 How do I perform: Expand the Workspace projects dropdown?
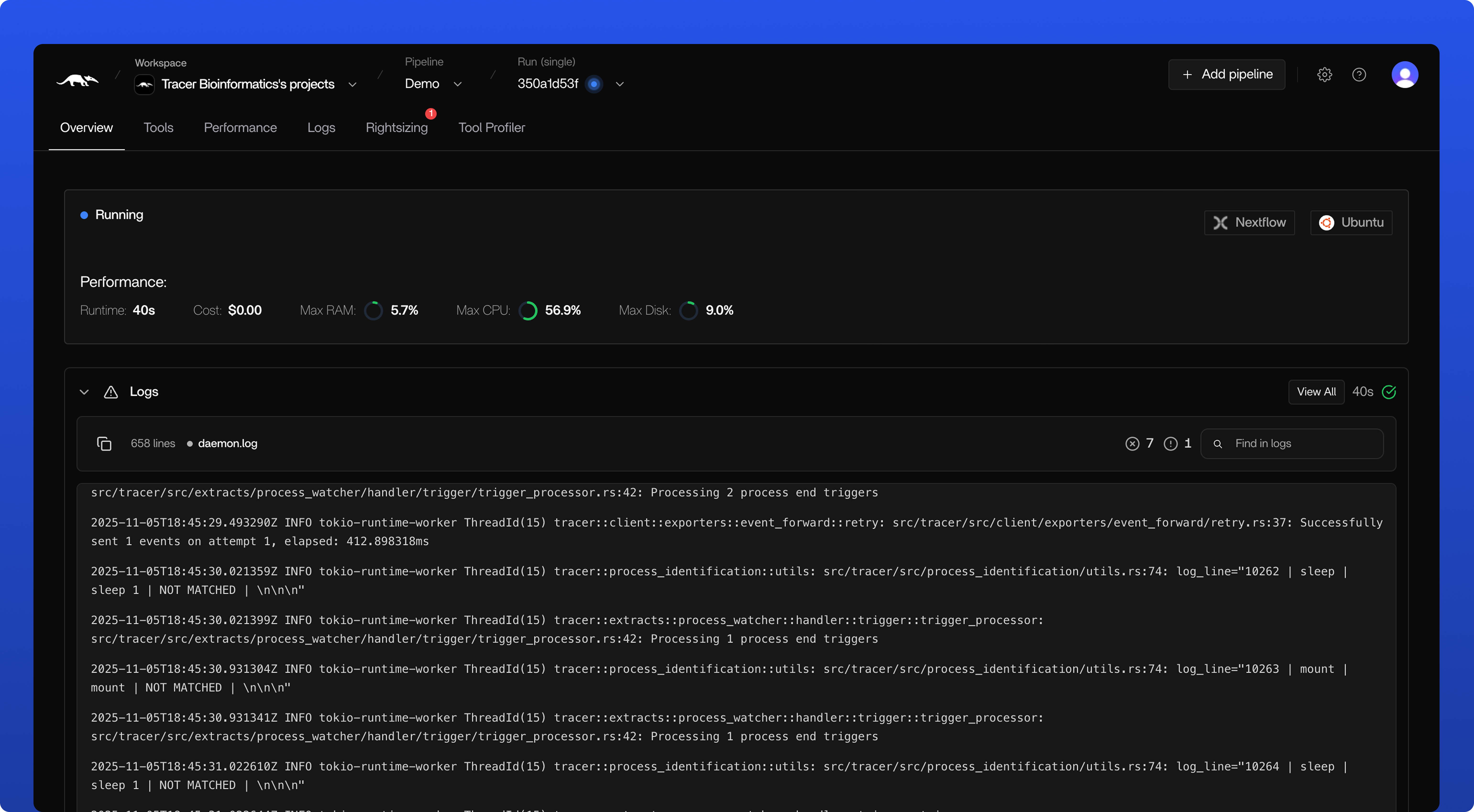352,84
